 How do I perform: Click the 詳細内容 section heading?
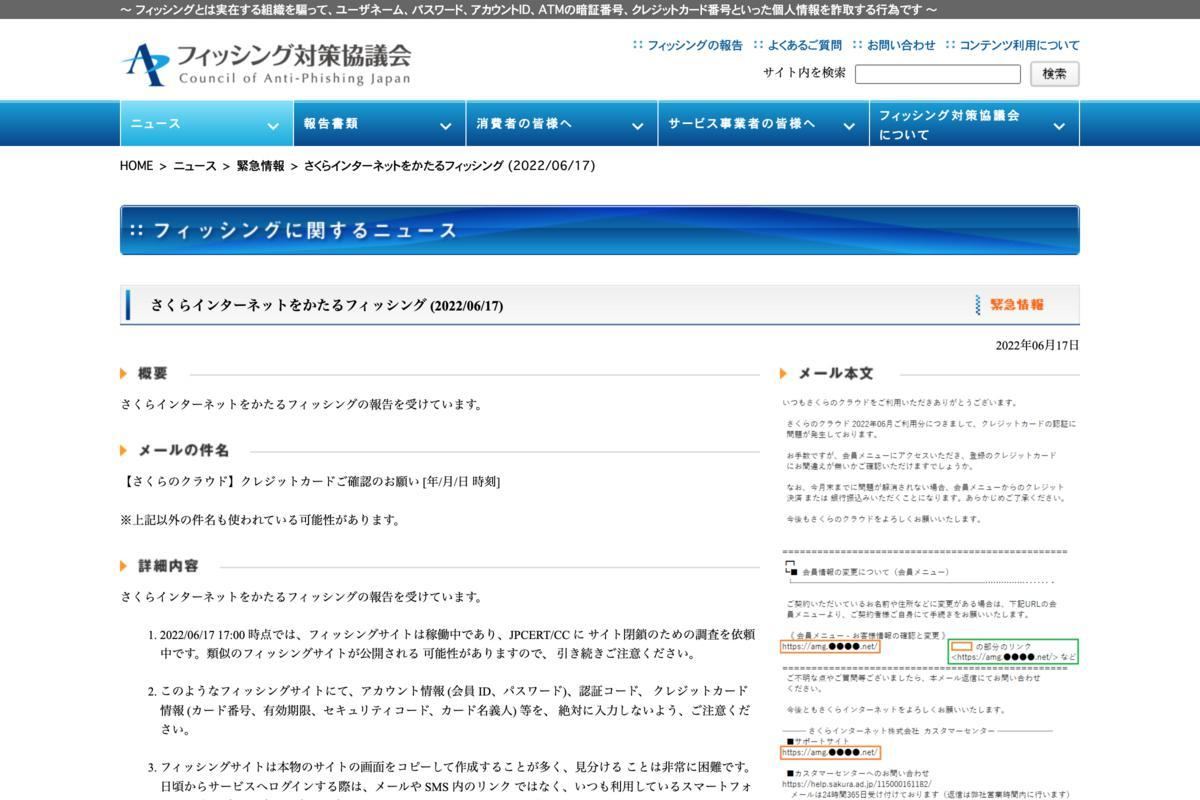(168, 565)
